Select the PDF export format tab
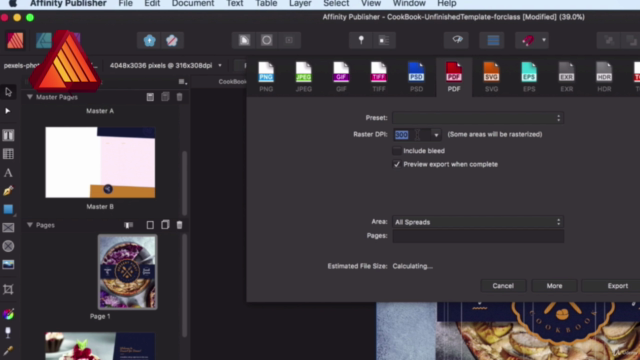This screenshot has height=360, width=640. pos(454,76)
